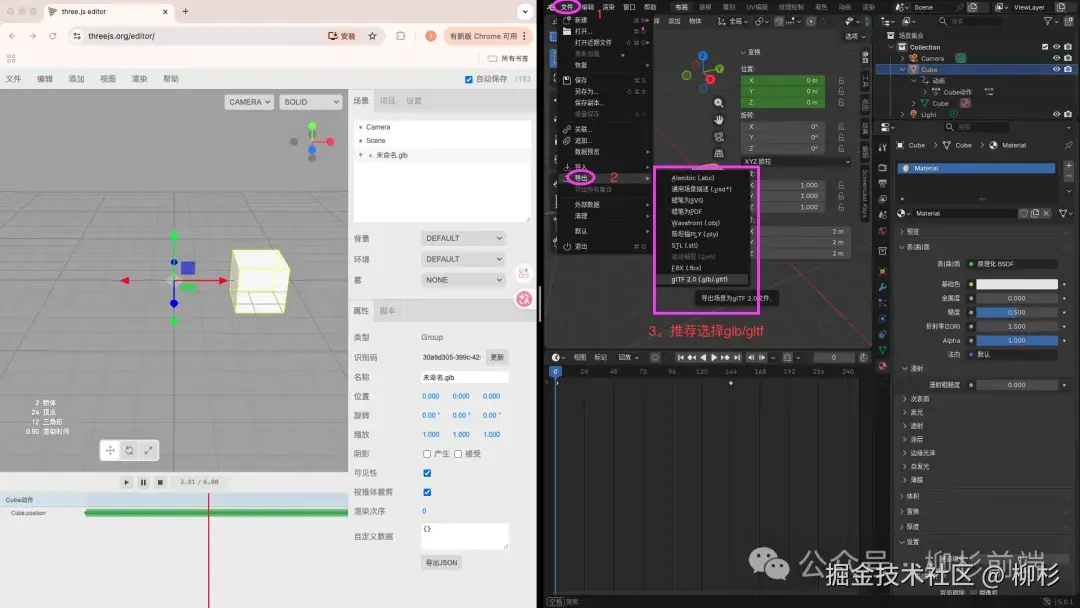Open the CAMERA dropdown in viewport
The image size is (1080, 608).
pyautogui.click(x=249, y=102)
